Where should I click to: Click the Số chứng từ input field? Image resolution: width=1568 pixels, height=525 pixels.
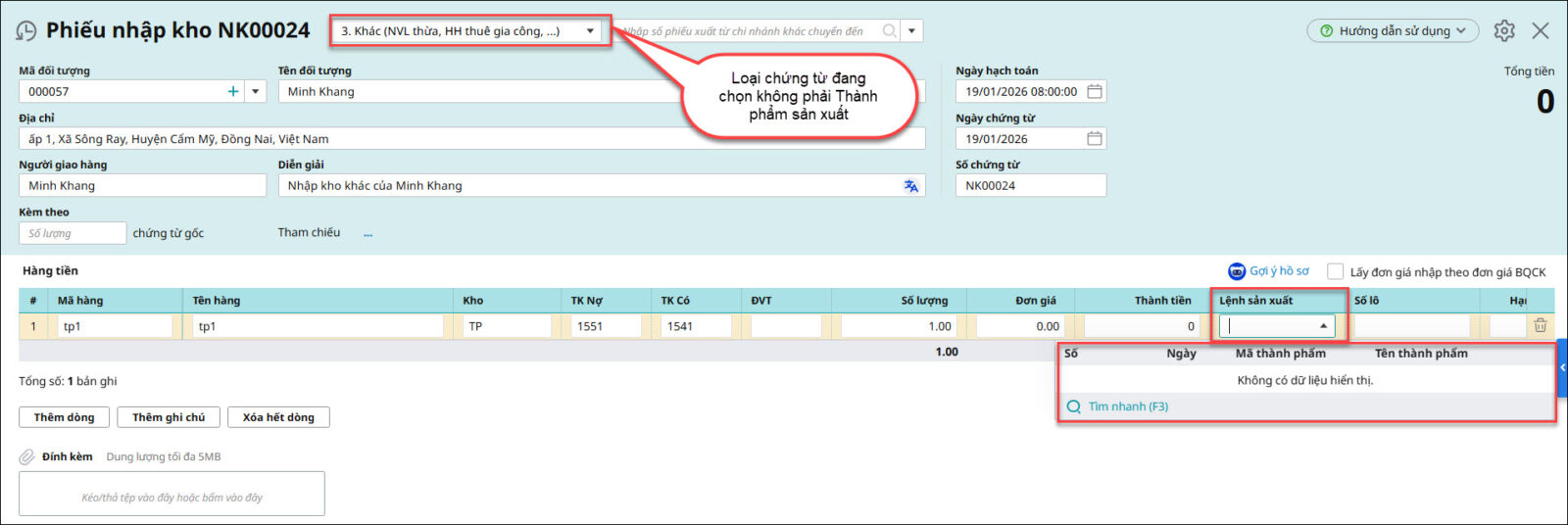coord(1030,186)
